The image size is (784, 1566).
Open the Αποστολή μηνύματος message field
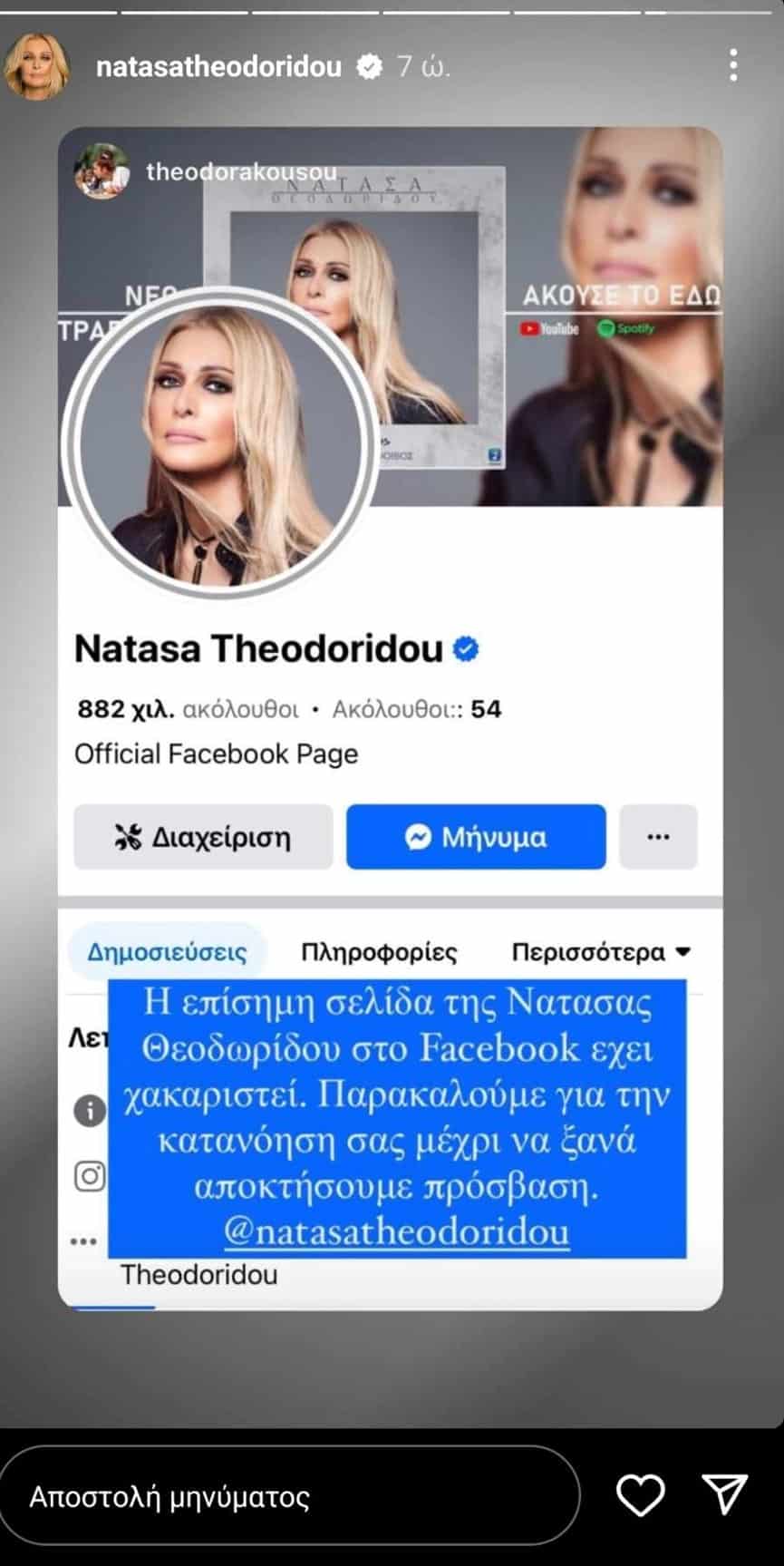[290, 1496]
